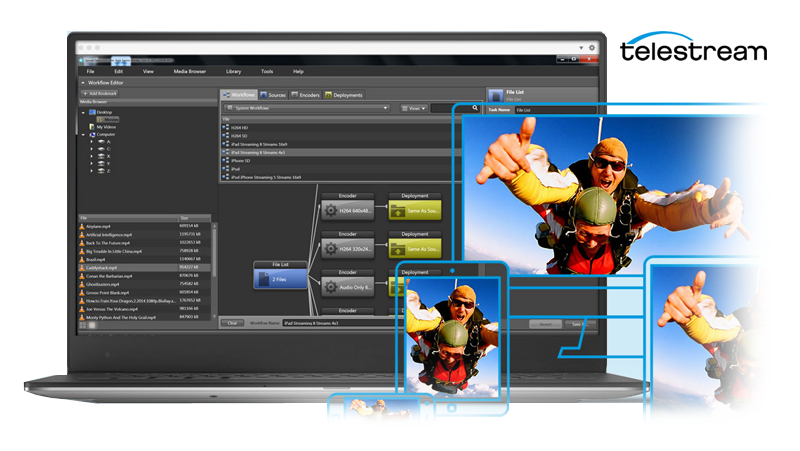Click the Clear button

pyautogui.click(x=232, y=323)
